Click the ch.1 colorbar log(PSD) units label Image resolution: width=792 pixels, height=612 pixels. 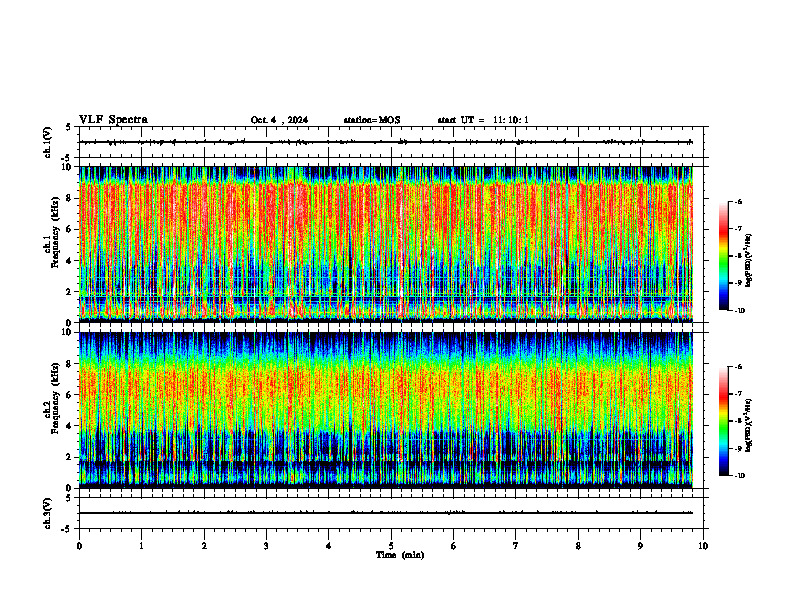[x=749, y=260]
